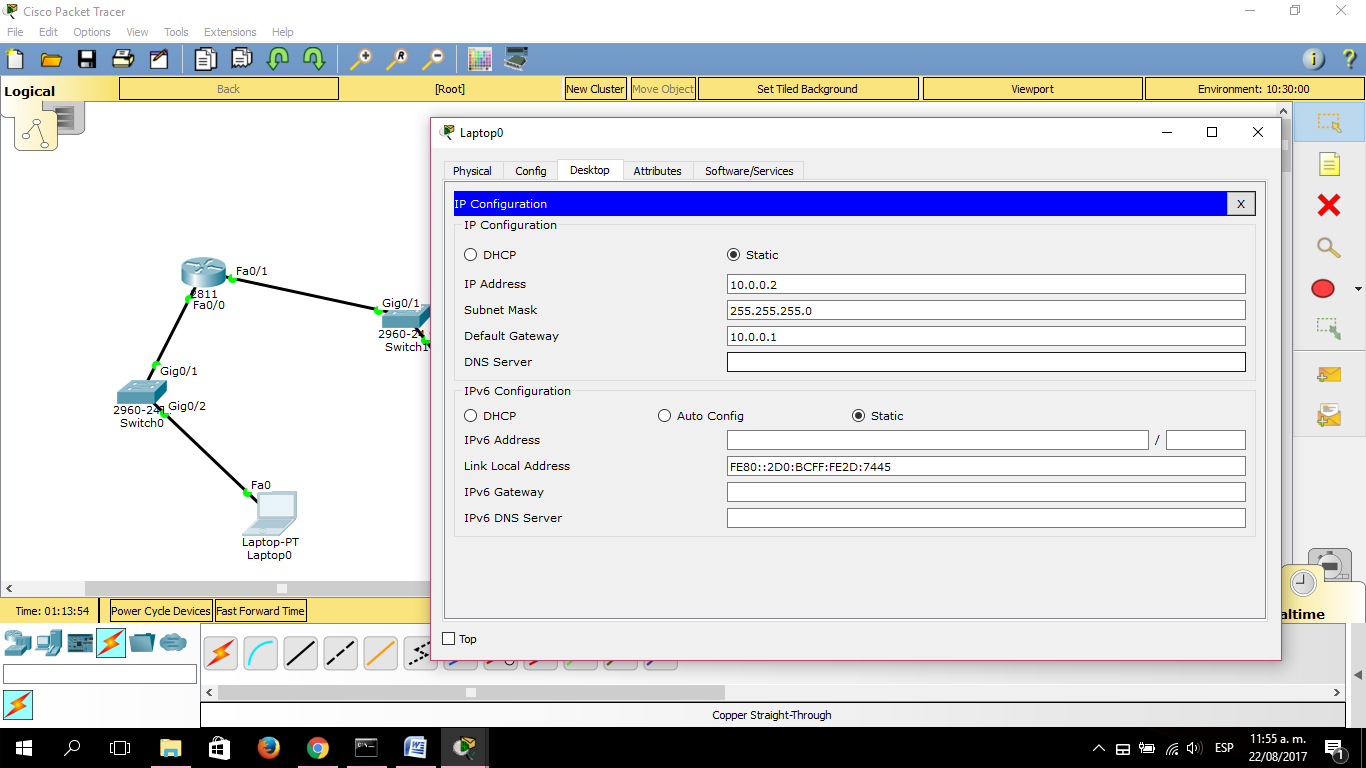Image resolution: width=1366 pixels, height=768 pixels.
Task: Save the current network with floppy icon
Action: [87, 59]
